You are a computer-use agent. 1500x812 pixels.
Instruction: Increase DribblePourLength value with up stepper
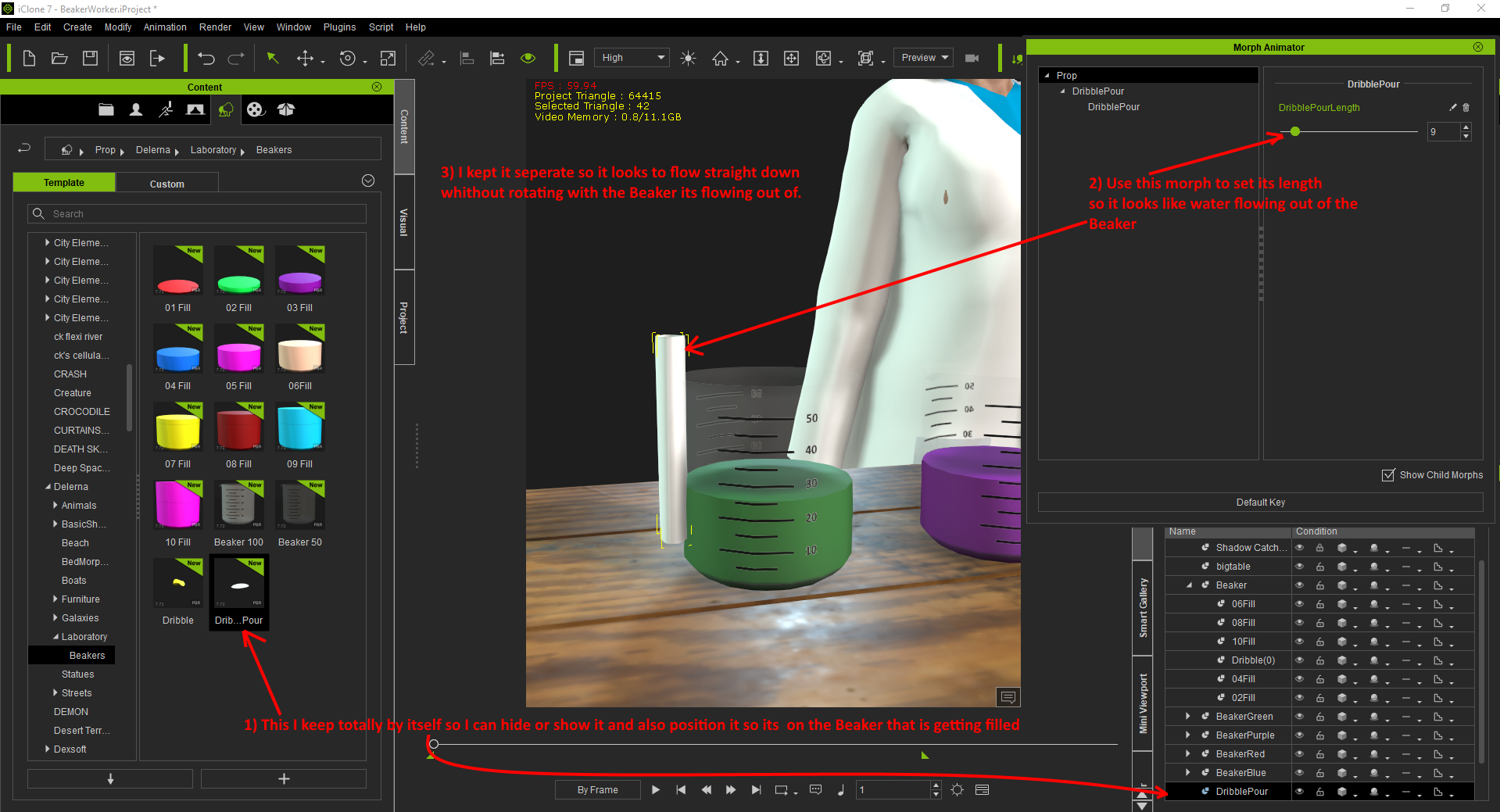click(1466, 127)
